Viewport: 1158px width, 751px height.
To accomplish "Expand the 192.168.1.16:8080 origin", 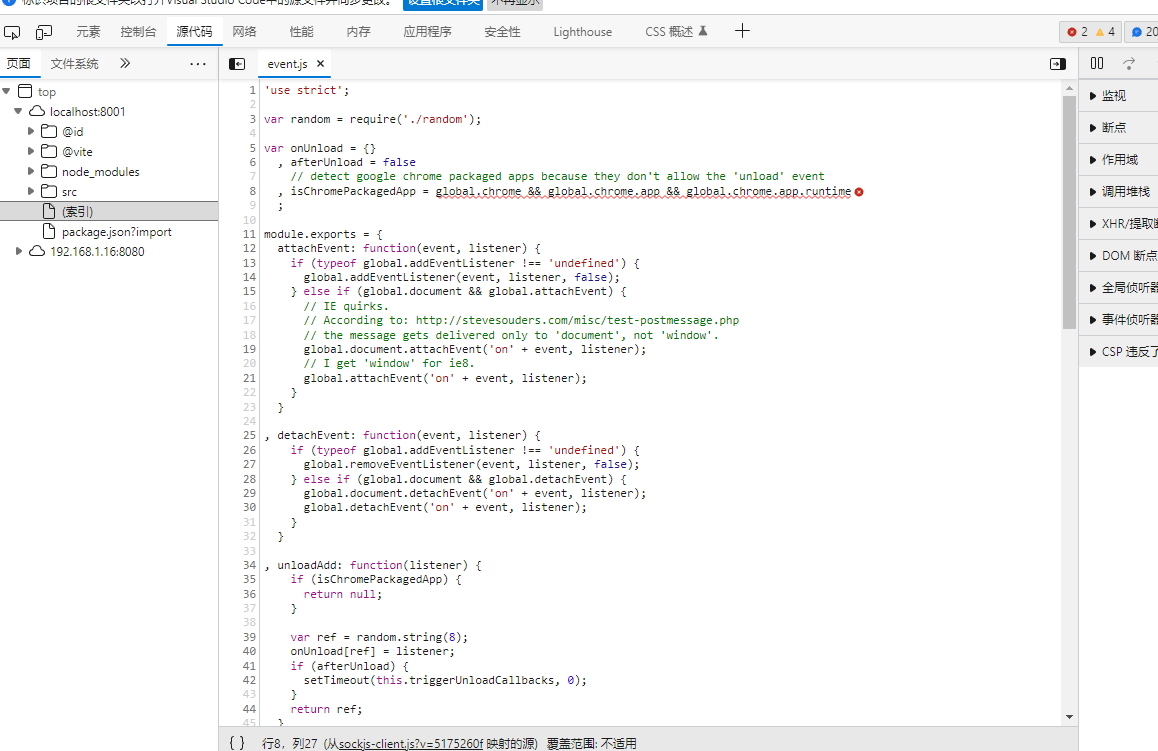I will [x=18, y=252].
